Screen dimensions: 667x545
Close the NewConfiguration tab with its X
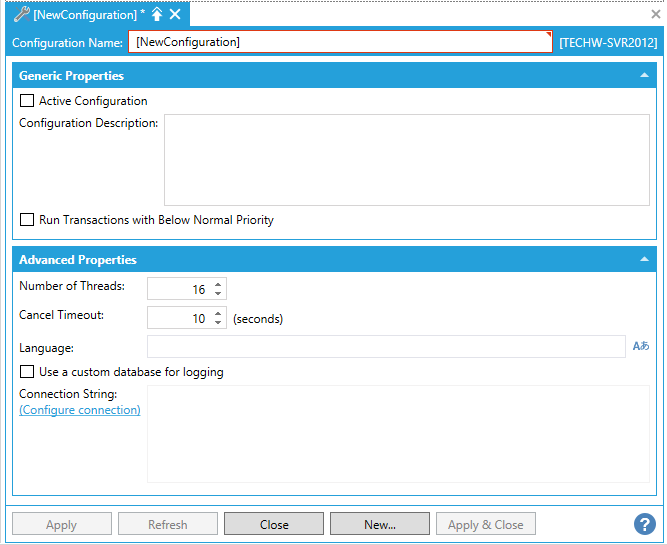pyautogui.click(x=175, y=14)
